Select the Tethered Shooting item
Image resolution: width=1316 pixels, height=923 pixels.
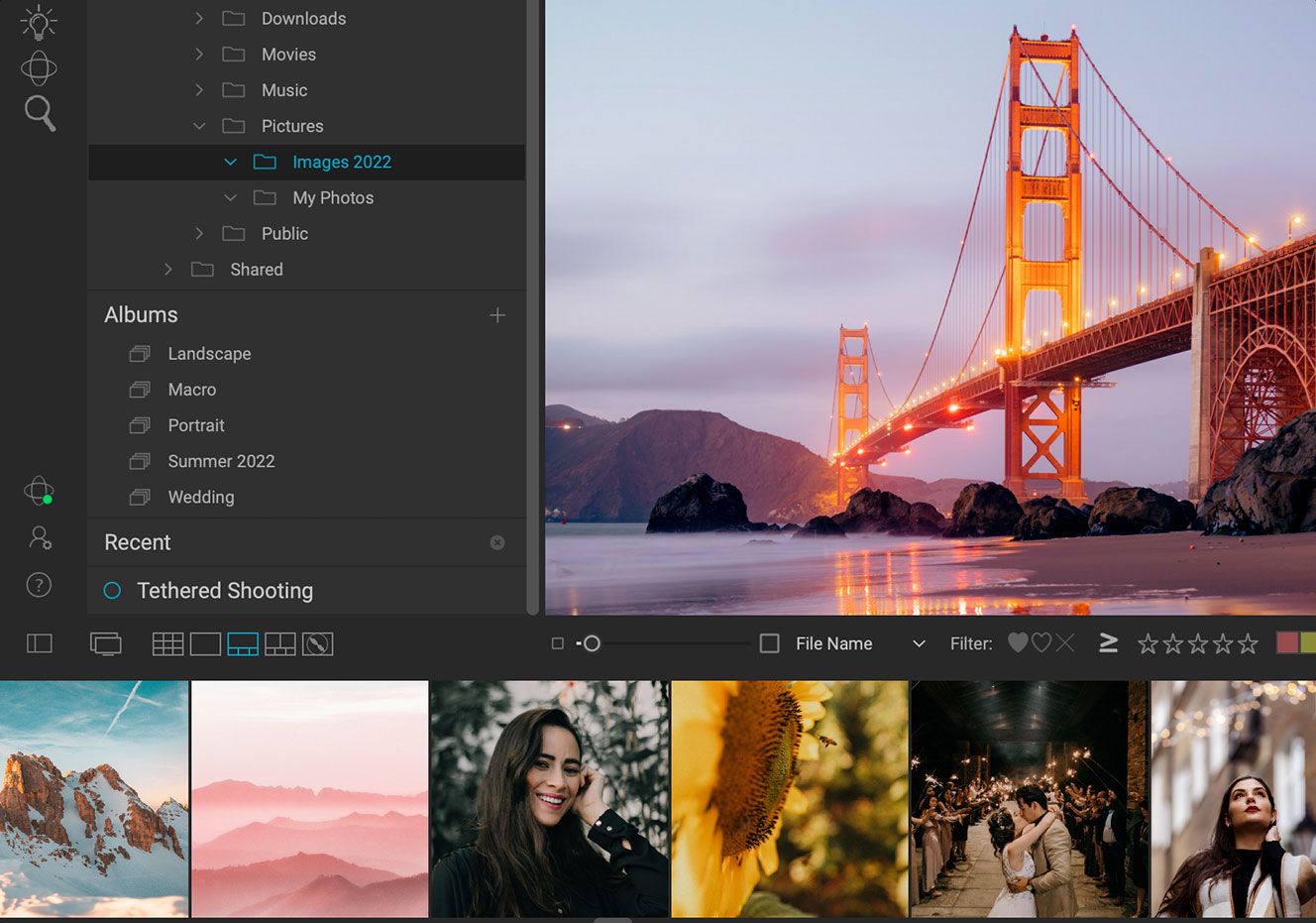coord(225,590)
